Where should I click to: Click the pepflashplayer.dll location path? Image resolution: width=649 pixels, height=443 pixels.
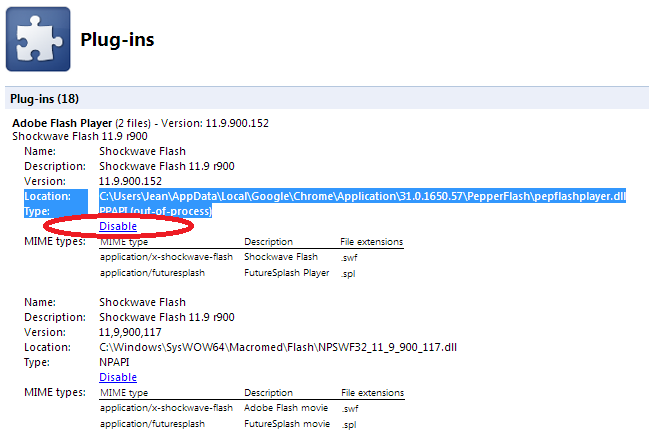(x=362, y=196)
